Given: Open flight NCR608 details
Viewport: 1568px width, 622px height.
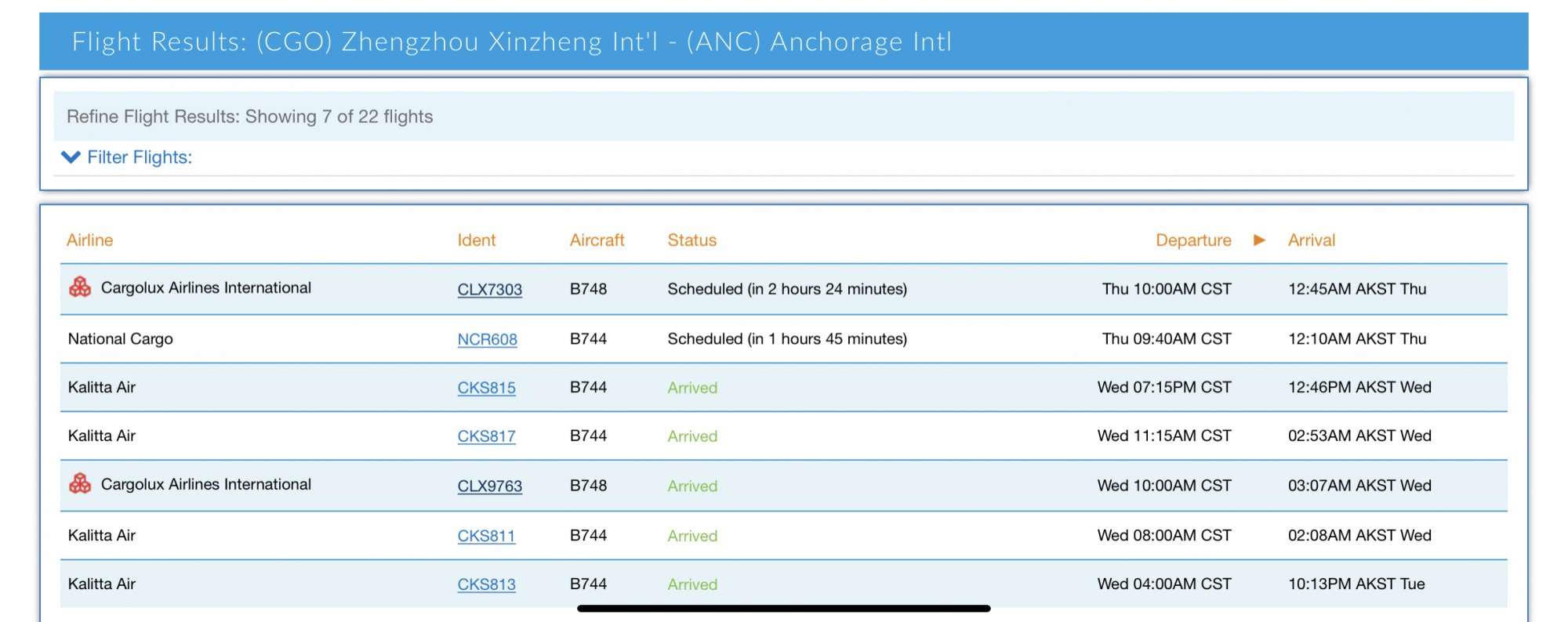Looking at the screenshot, I should 487,339.
